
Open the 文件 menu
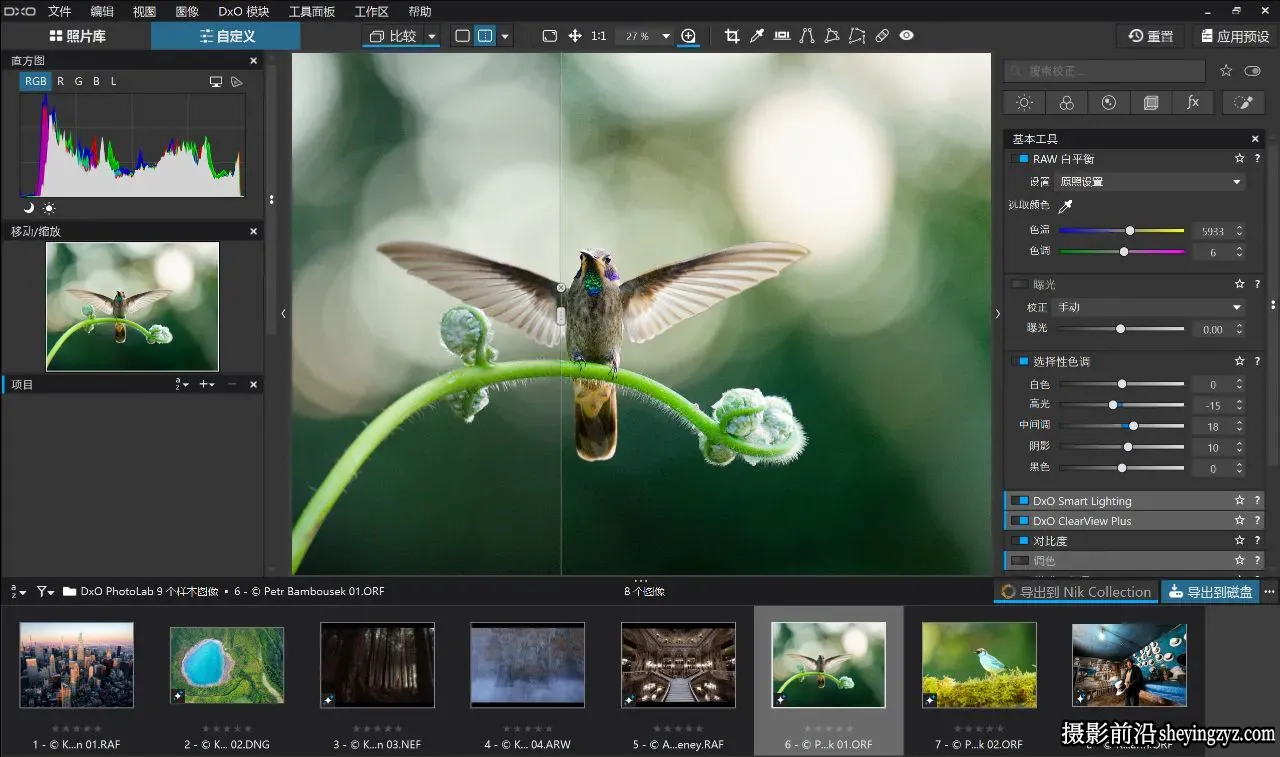[x=60, y=11]
